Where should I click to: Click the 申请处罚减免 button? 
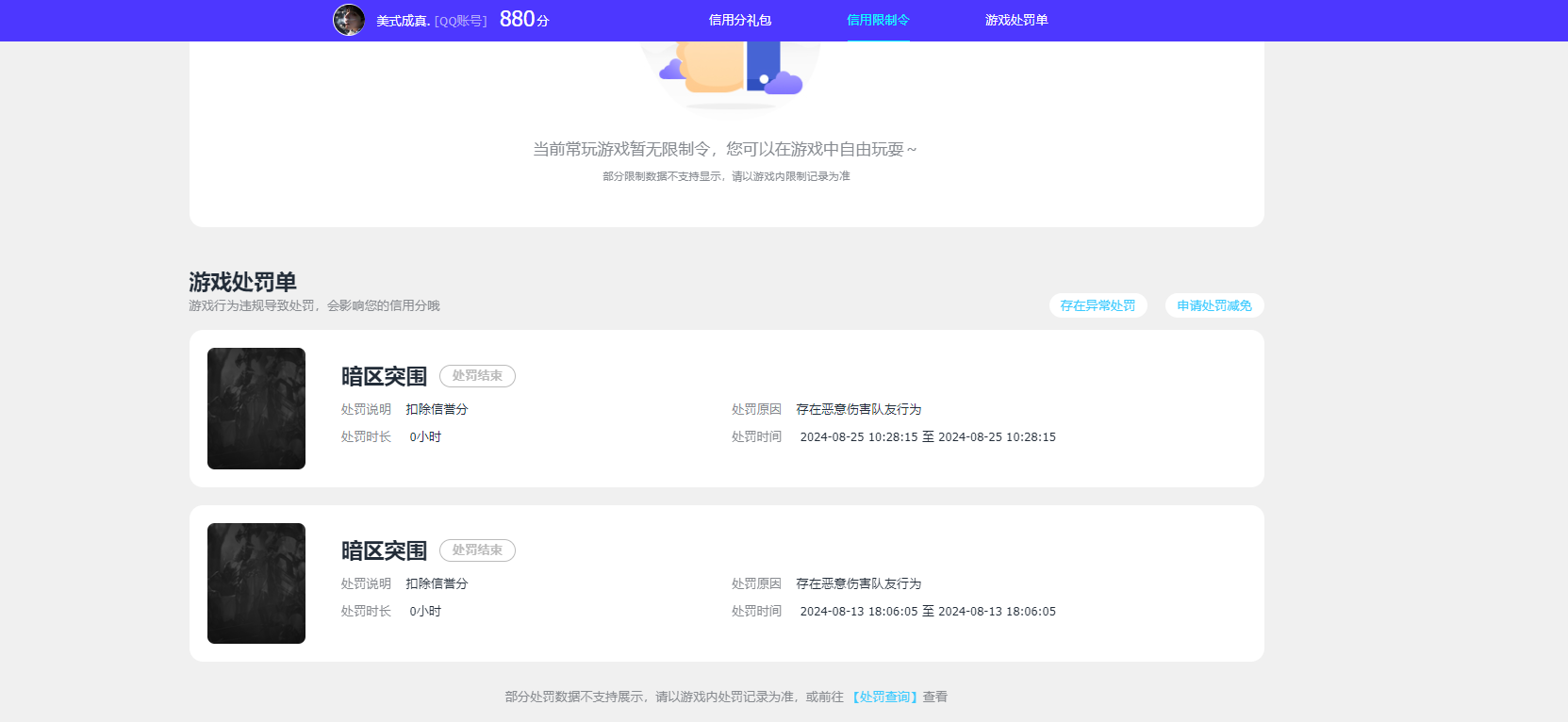click(1214, 305)
